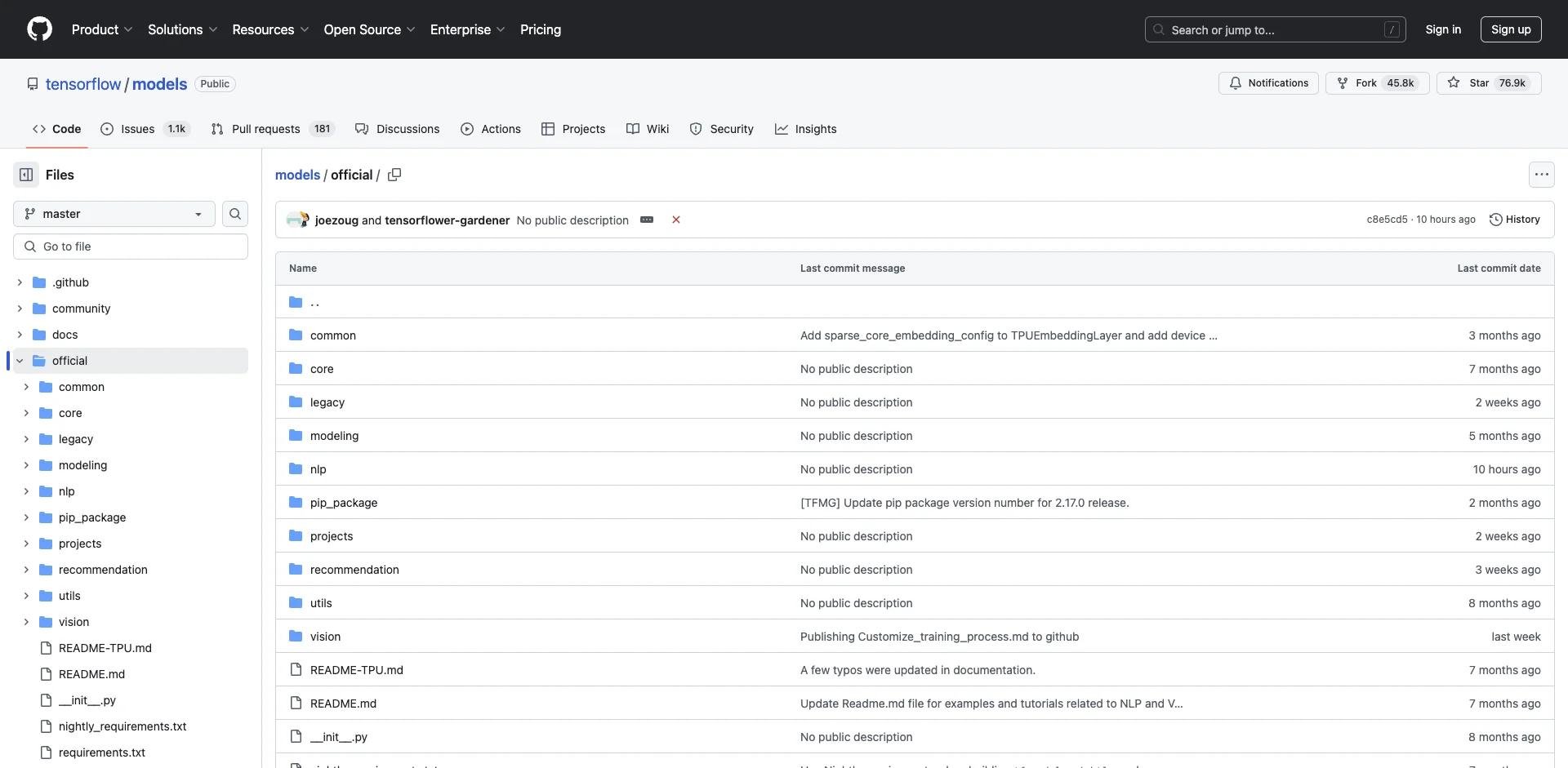Open the Wiki tab

648,129
